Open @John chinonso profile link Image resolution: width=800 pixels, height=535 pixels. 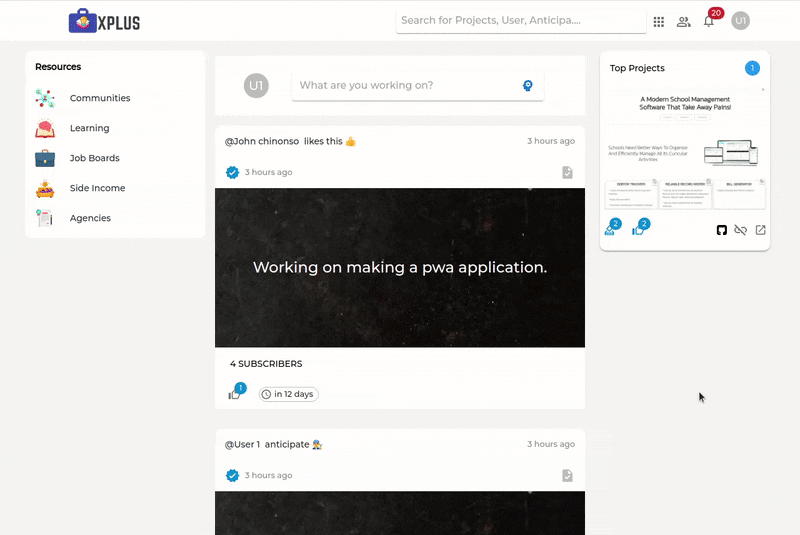[262, 141]
